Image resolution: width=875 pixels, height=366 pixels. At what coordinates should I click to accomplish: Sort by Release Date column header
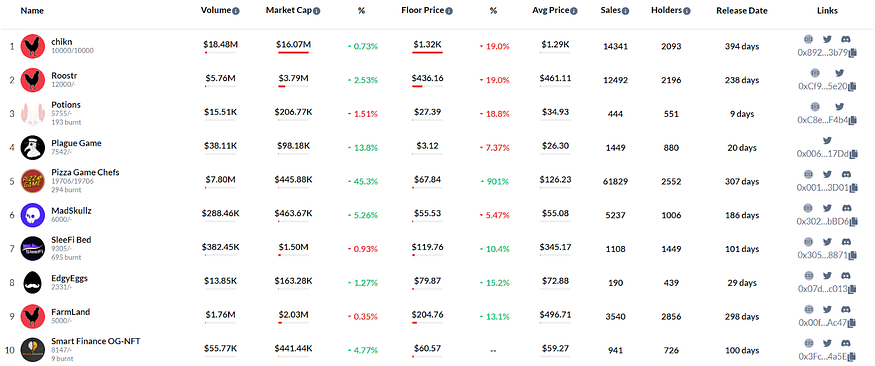coord(742,11)
